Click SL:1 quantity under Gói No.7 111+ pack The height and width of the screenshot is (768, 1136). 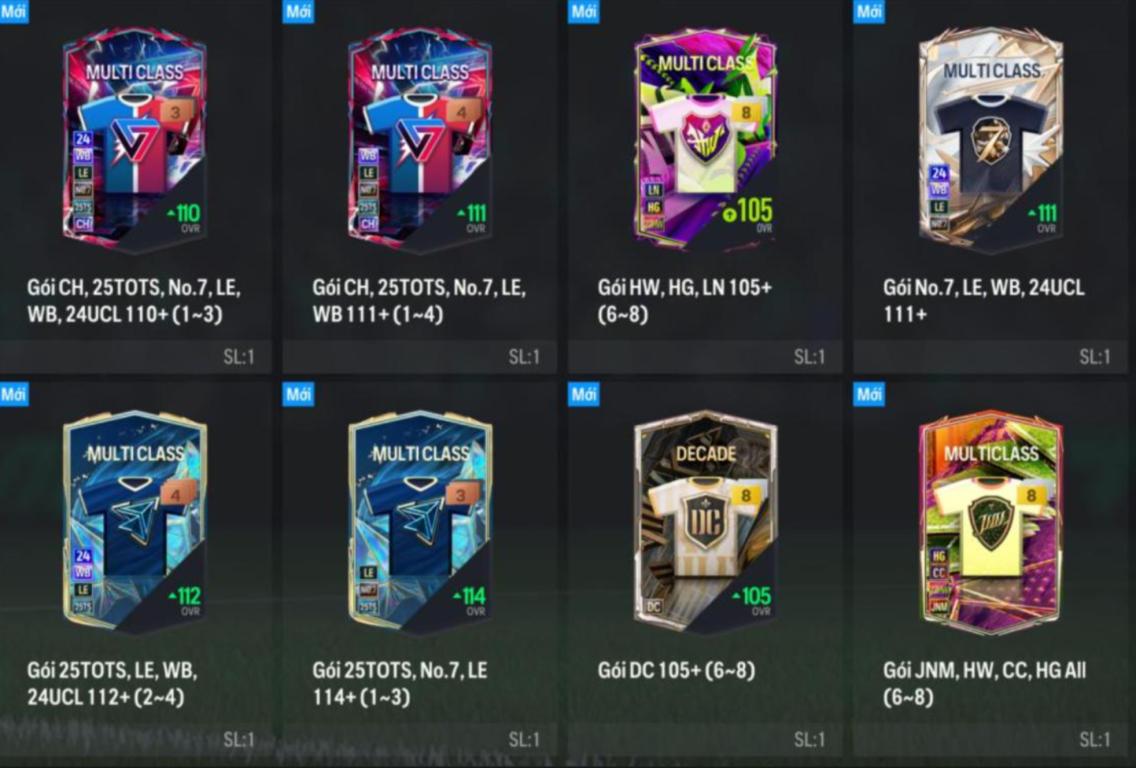[1094, 356]
